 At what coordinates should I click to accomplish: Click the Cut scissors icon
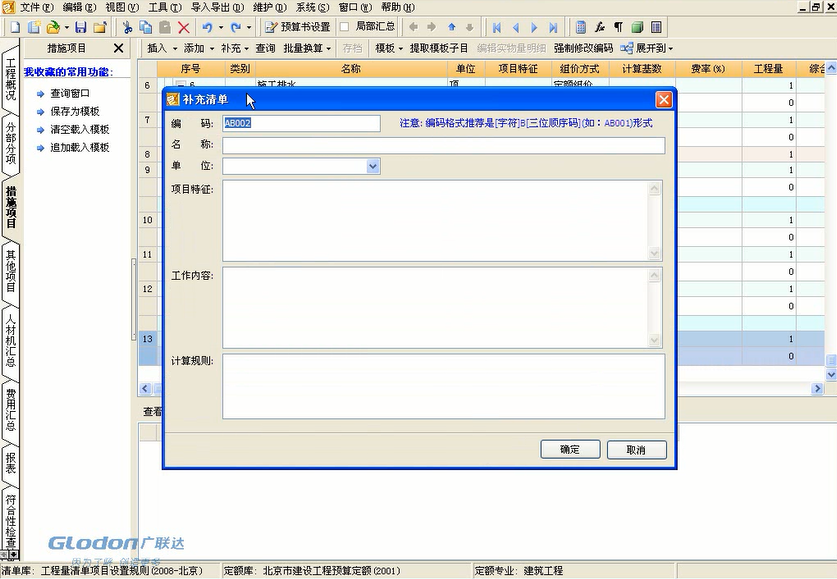click(x=128, y=27)
